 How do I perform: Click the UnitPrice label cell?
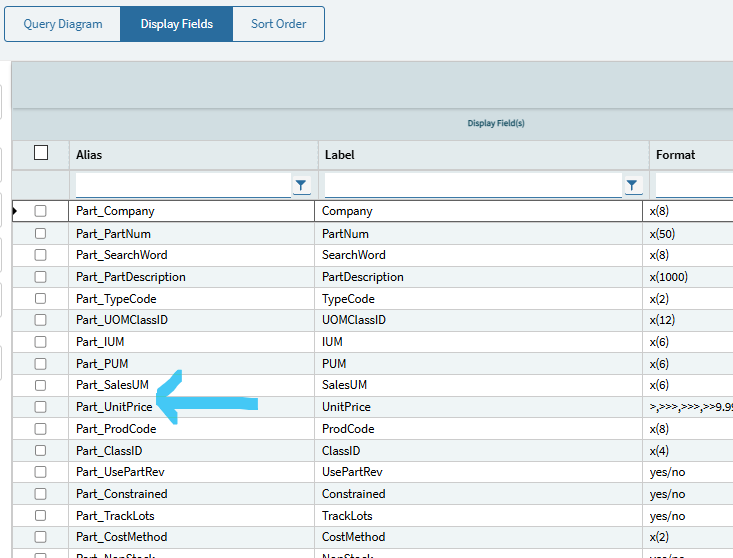(x=479, y=407)
